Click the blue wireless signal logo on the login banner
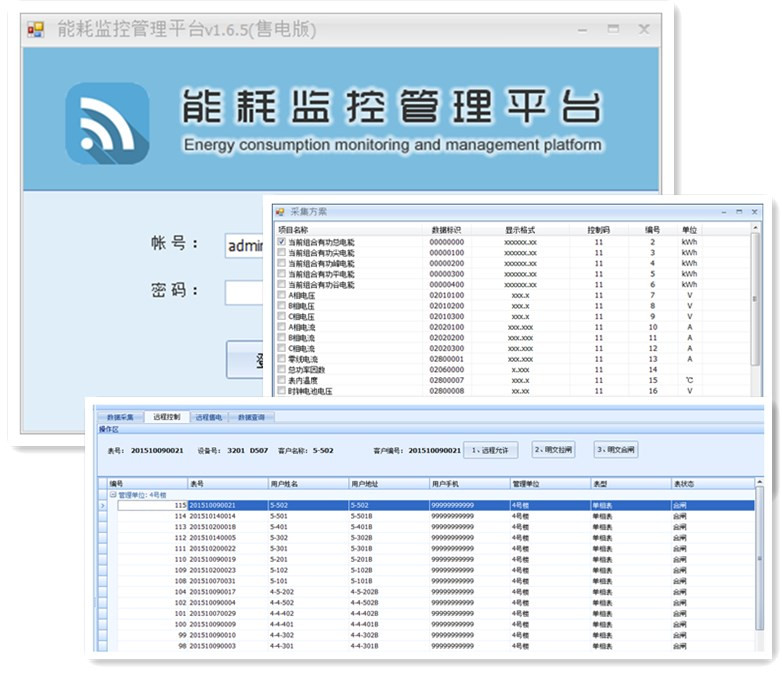 (x=107, y=124)
